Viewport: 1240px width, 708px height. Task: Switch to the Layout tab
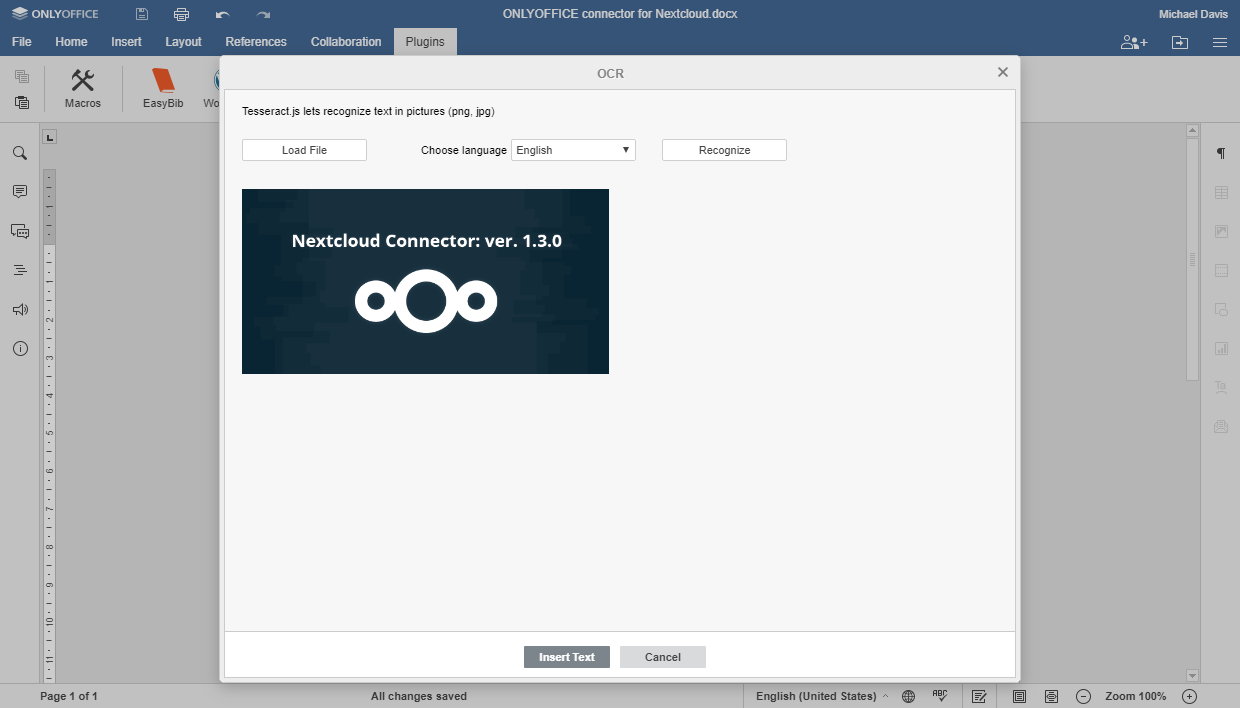coord(183,42)
